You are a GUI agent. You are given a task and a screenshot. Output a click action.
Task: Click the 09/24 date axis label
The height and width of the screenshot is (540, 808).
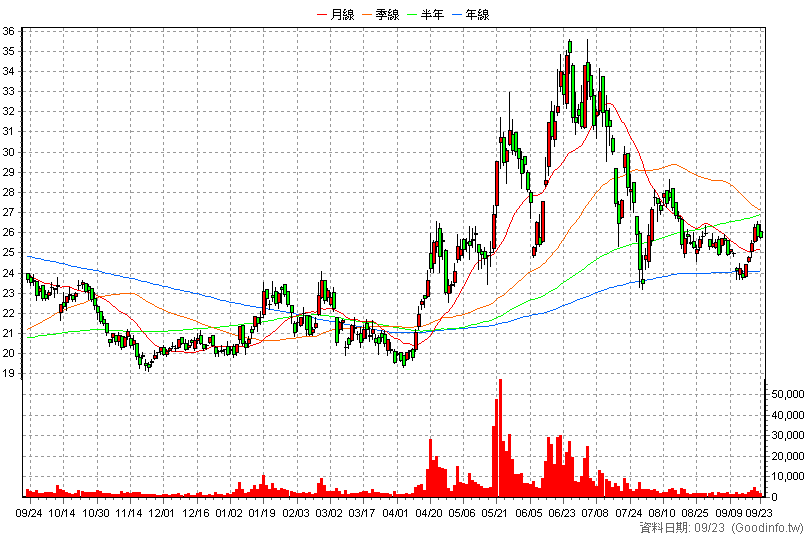[x=29, y=513]
